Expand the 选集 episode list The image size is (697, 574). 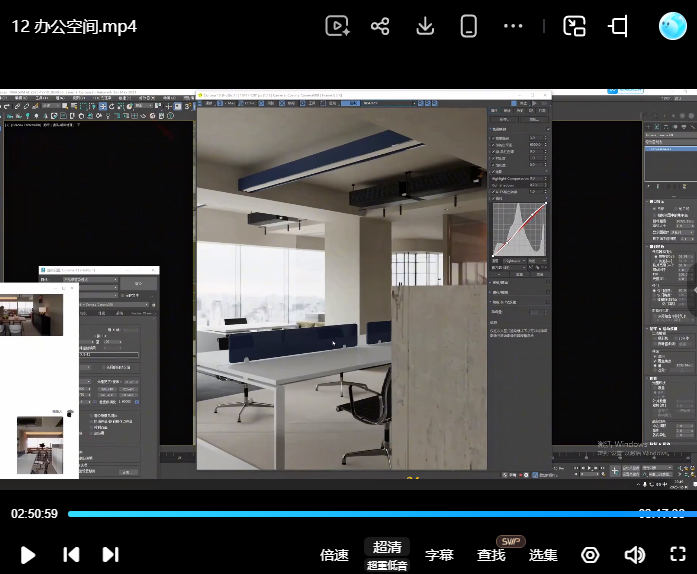pyautogui.click(x=543, y=555)
